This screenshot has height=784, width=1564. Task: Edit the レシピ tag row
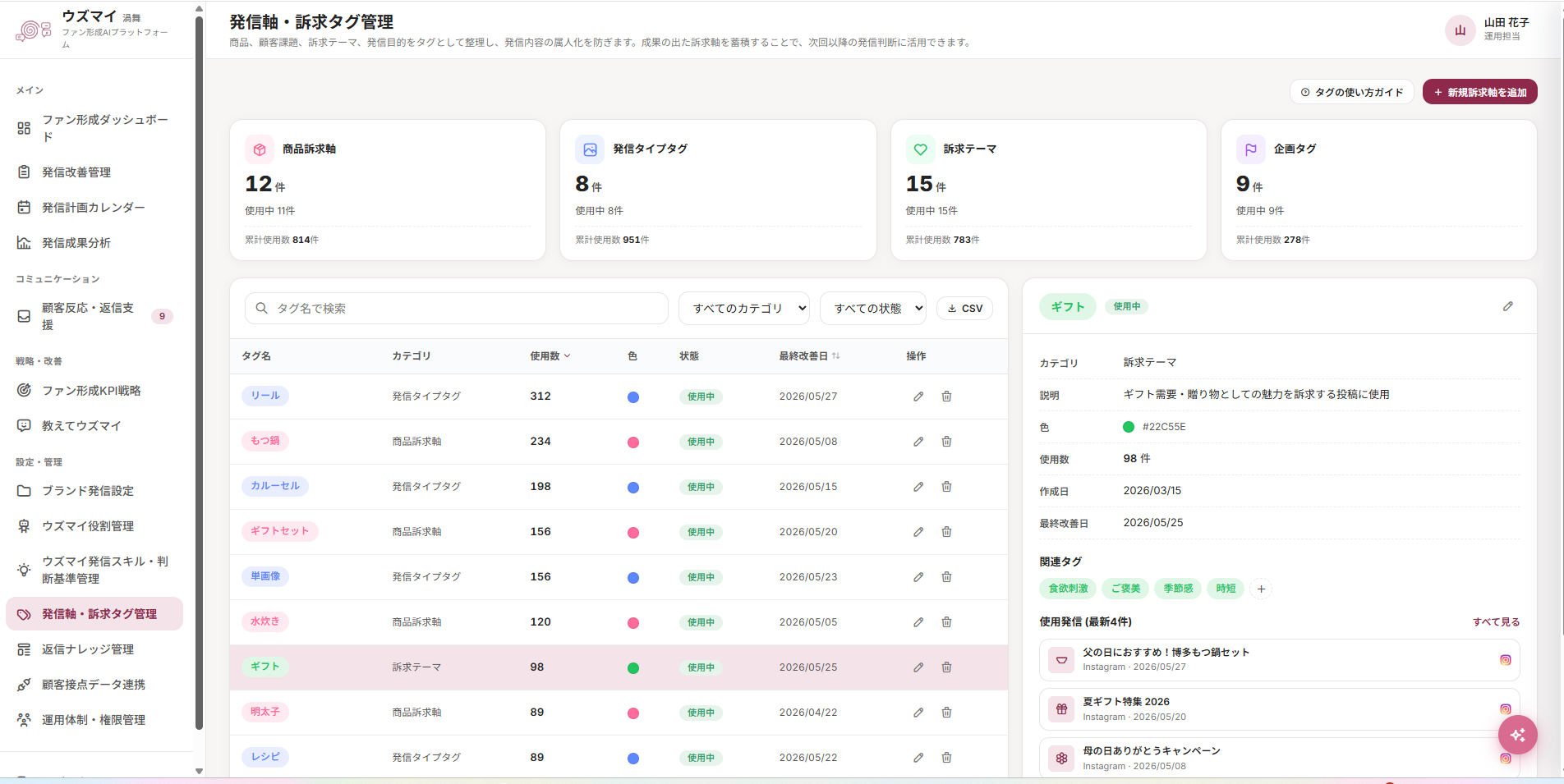point(918,758)
